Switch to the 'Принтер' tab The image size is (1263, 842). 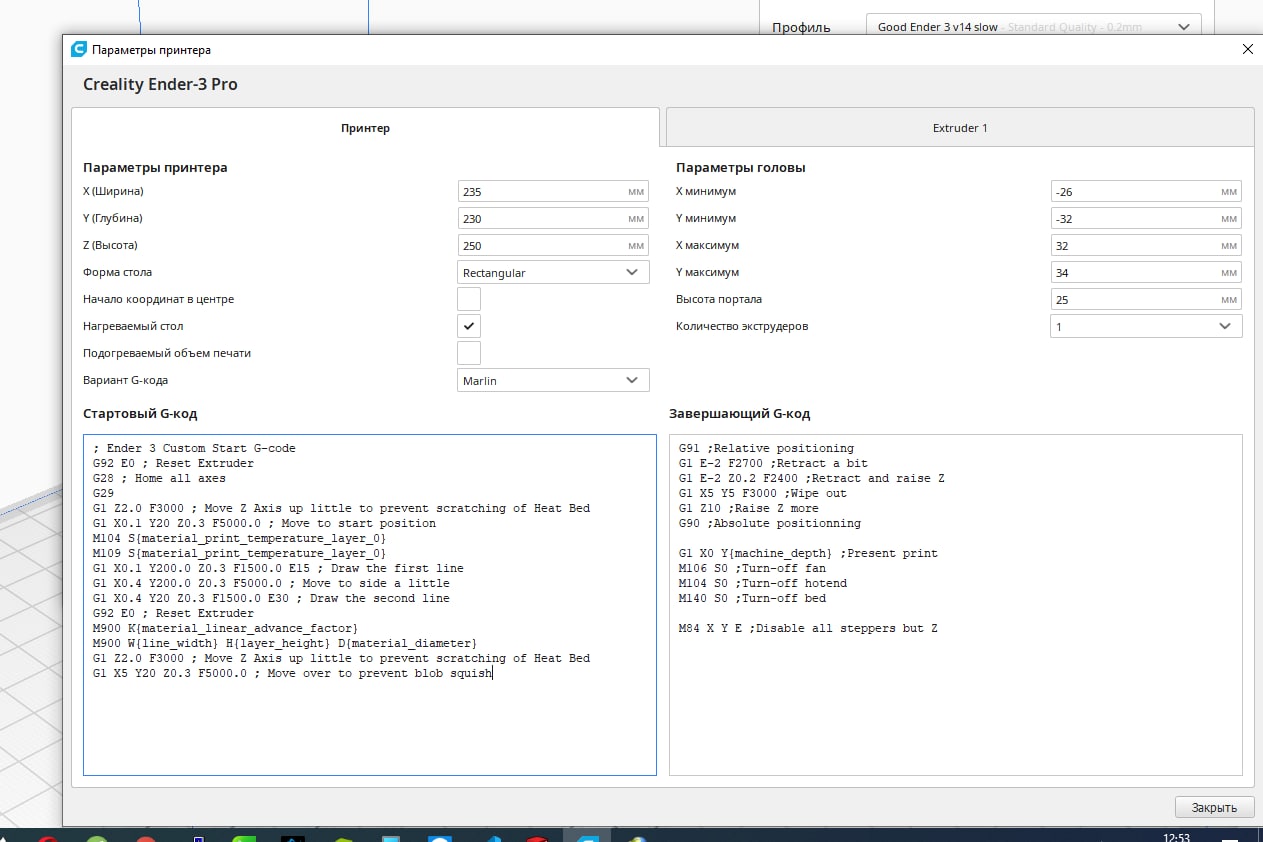coord(365,128)
